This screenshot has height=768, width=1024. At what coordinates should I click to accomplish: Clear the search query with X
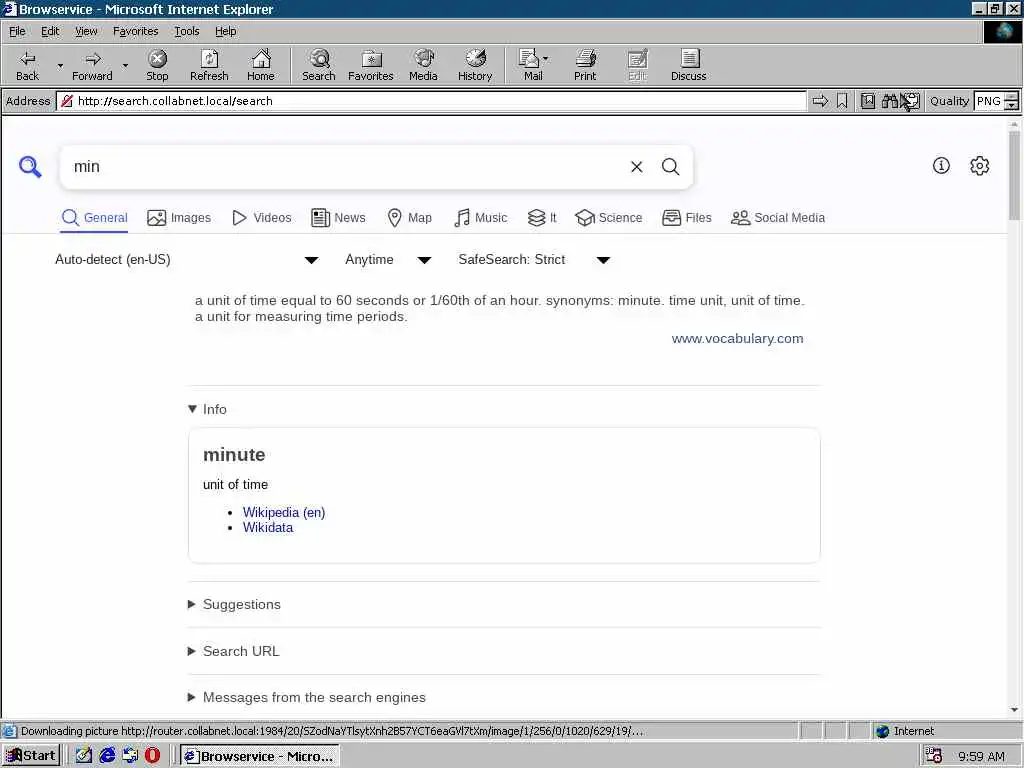pyautogui.click(x=637, y=167)
